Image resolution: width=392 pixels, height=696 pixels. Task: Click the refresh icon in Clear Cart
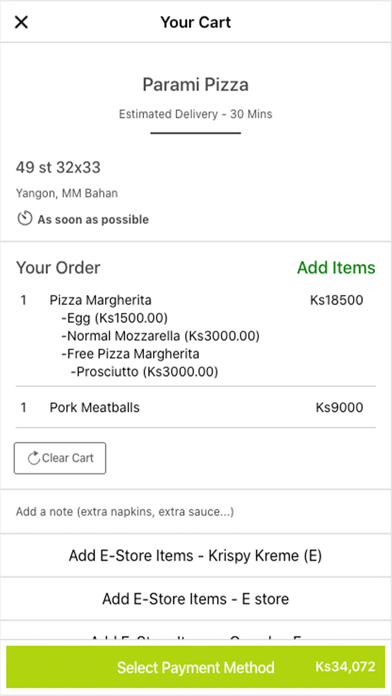[34, 458]
